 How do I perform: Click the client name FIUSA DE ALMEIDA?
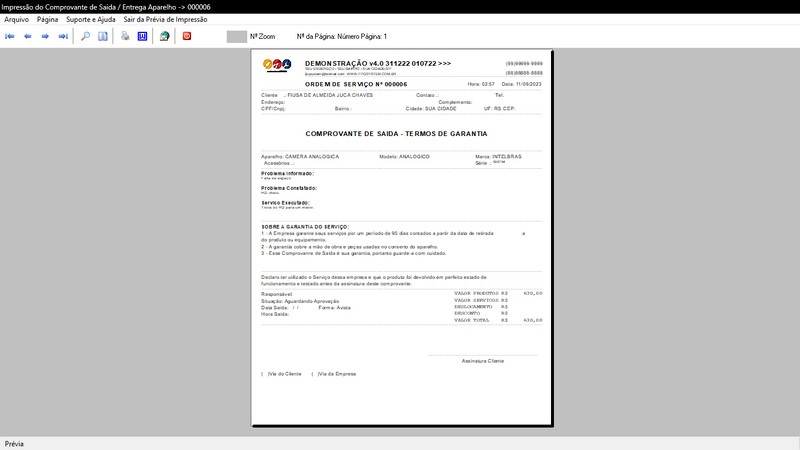(330, 95)
